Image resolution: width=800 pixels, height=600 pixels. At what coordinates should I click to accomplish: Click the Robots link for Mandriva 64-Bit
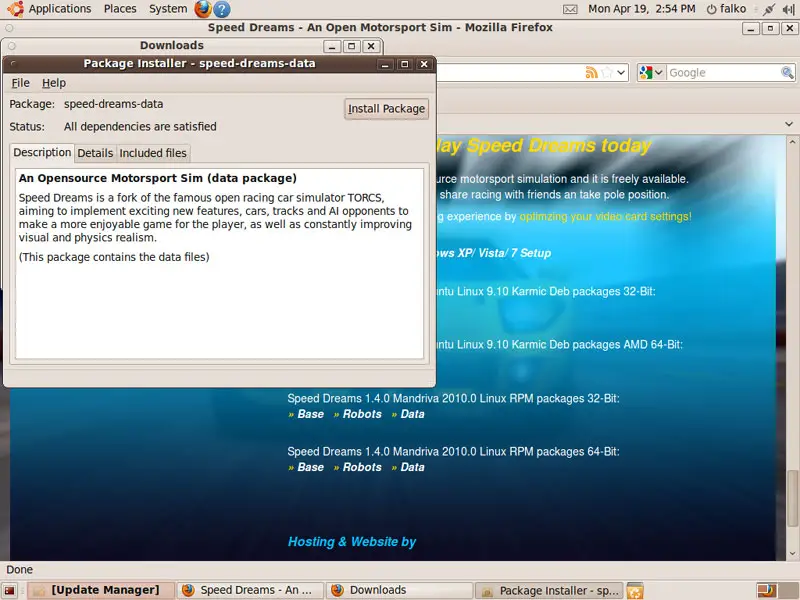[362, 467]
